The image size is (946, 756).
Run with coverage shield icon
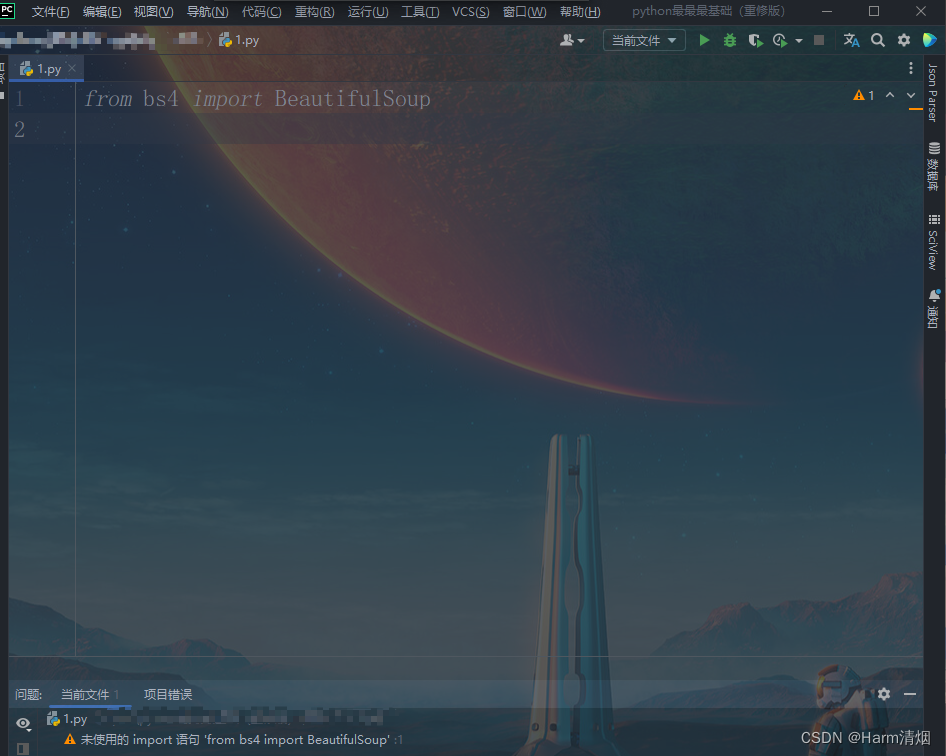(755, 40)
